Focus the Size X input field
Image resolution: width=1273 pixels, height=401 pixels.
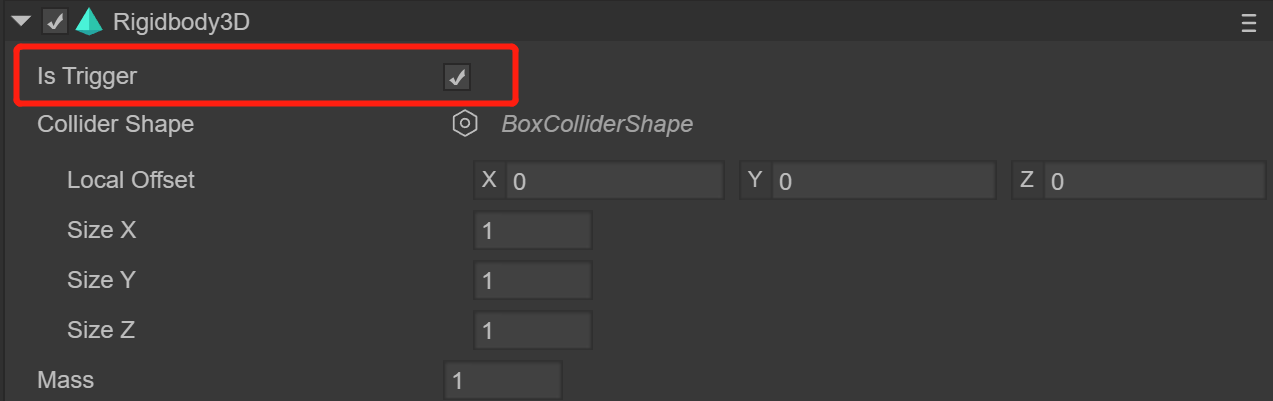[533, 230]
